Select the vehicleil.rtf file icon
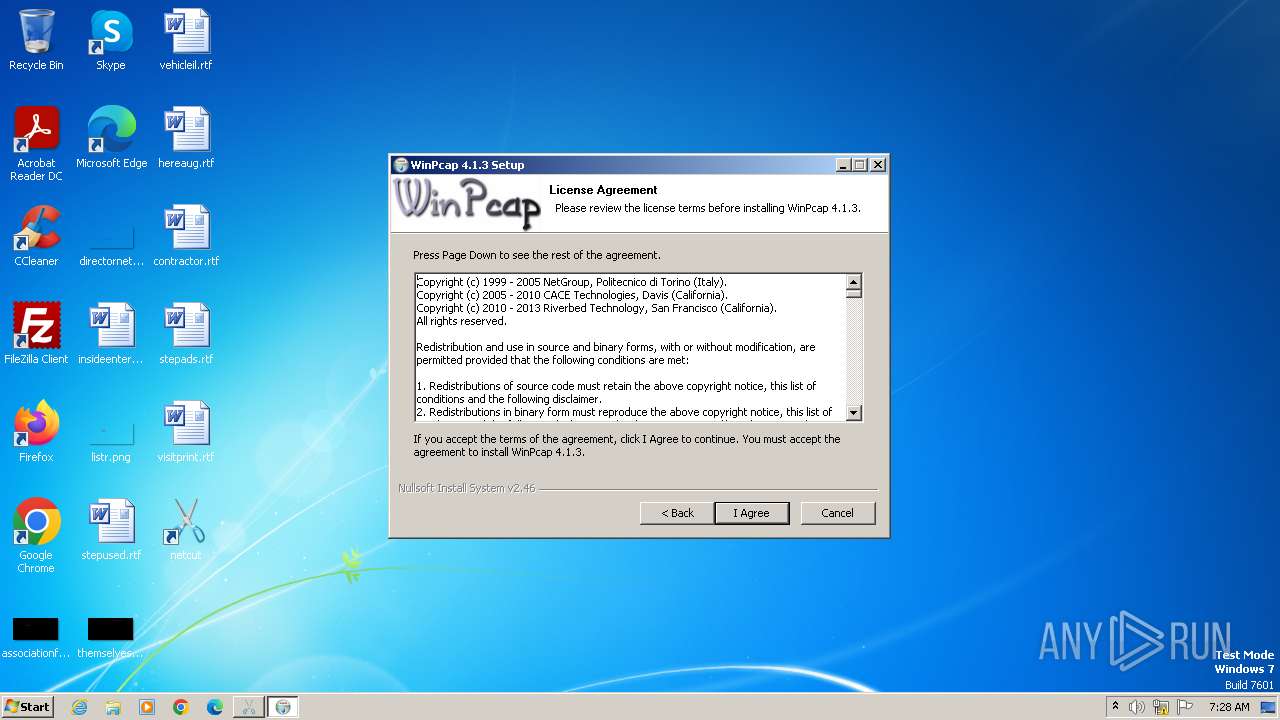Screen dimensions: 1280x720 186,40
